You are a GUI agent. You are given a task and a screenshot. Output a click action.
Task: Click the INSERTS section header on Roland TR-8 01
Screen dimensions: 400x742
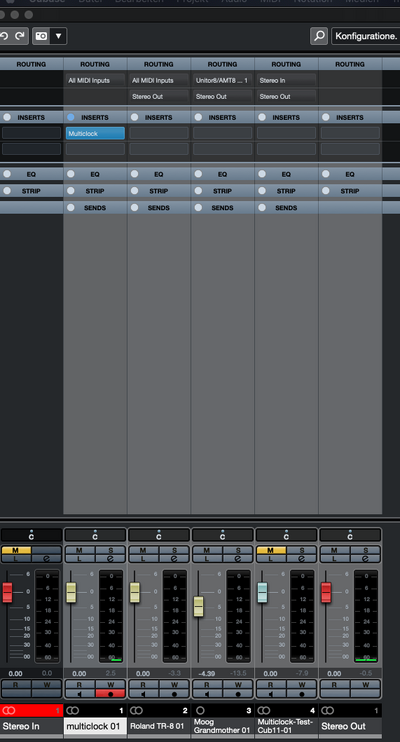coord(159,117)
